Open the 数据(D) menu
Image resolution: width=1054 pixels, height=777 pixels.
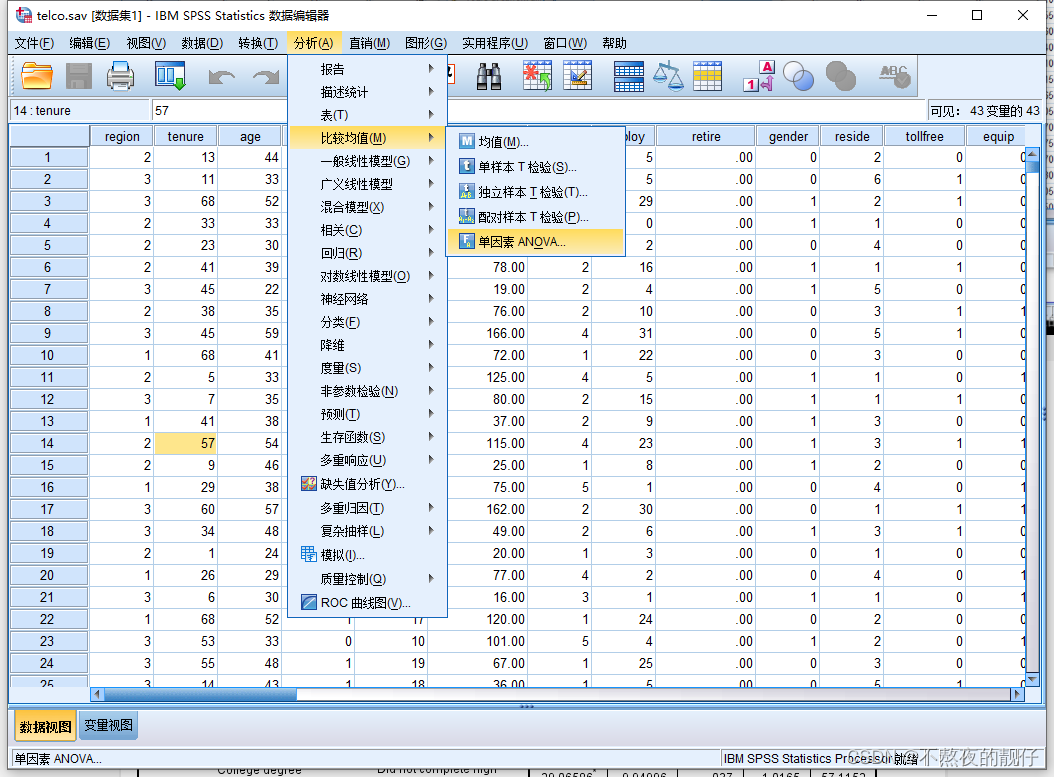(202, 43)
